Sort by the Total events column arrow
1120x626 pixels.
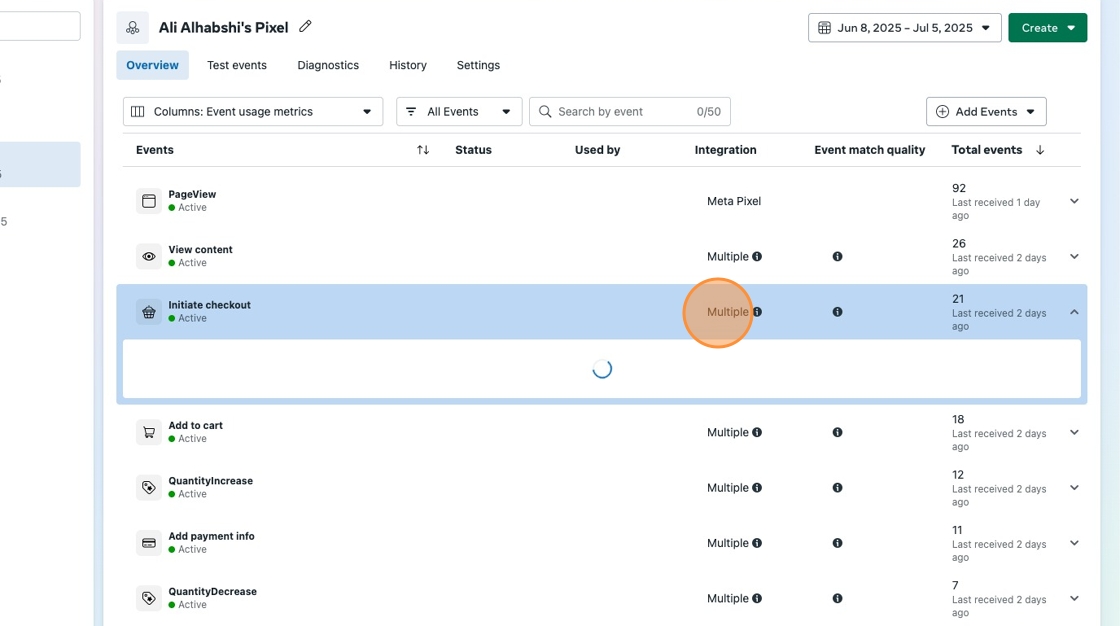pos(1040,150)
